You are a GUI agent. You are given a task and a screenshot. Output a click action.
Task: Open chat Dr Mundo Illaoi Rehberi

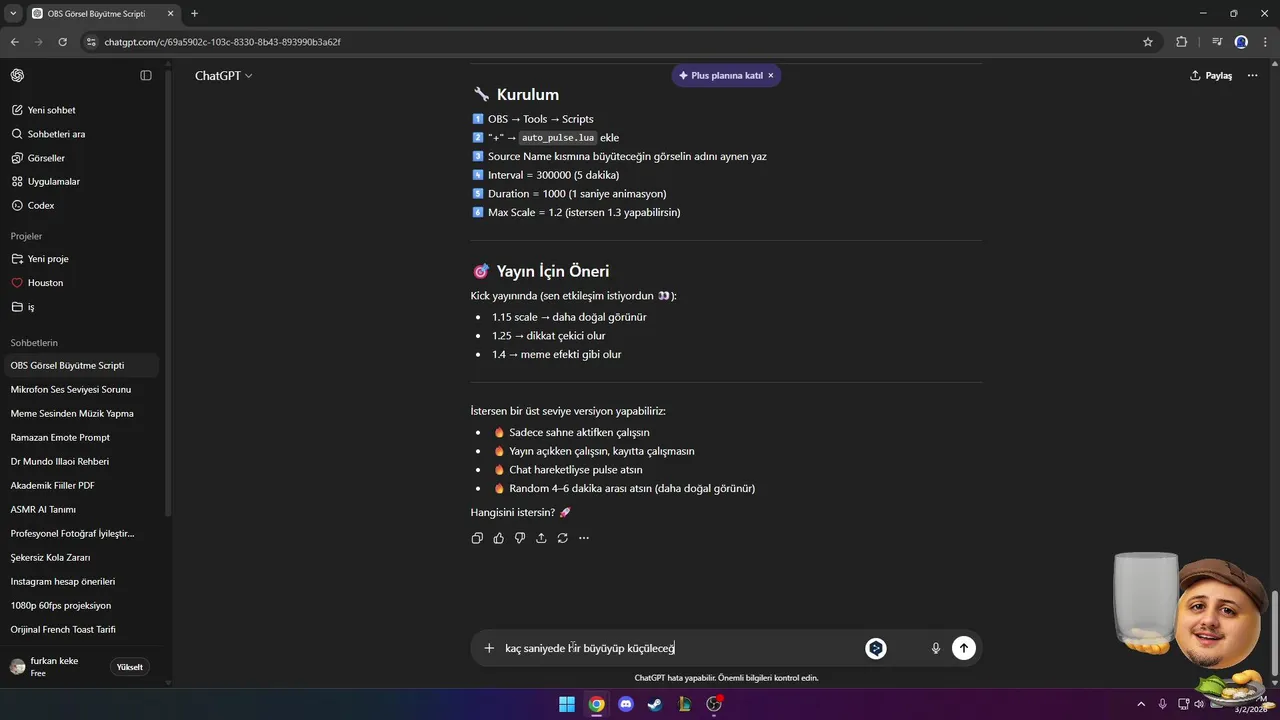click(x=80, y=462)
